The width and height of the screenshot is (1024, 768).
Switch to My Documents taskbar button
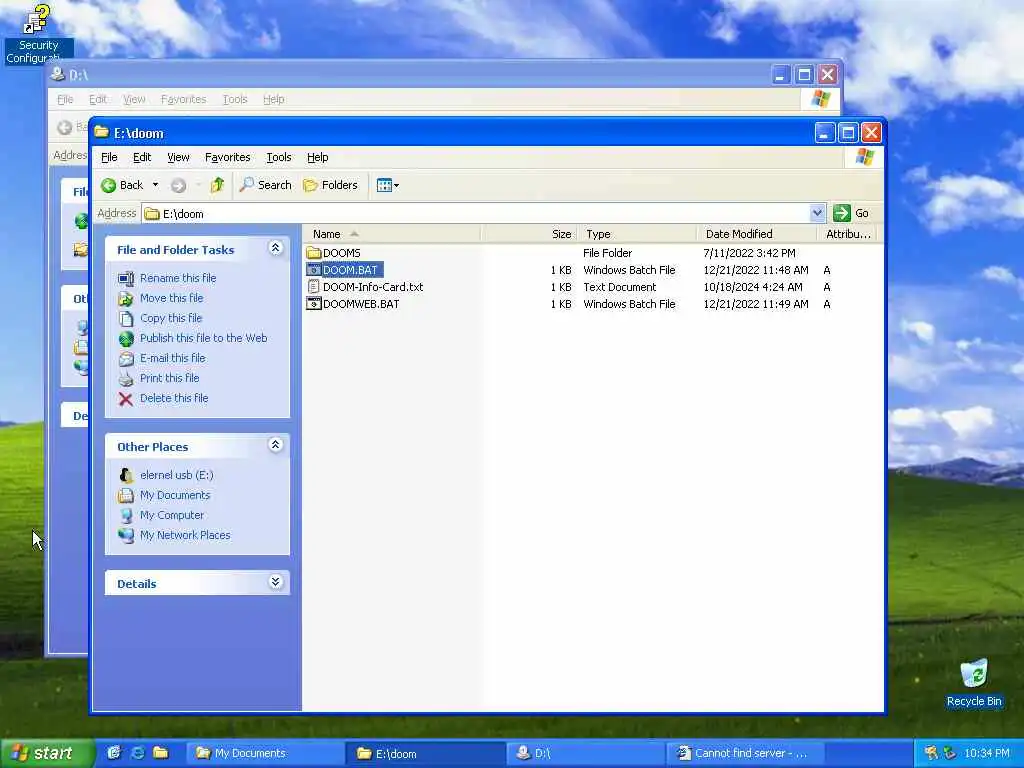tap(265, 754)
